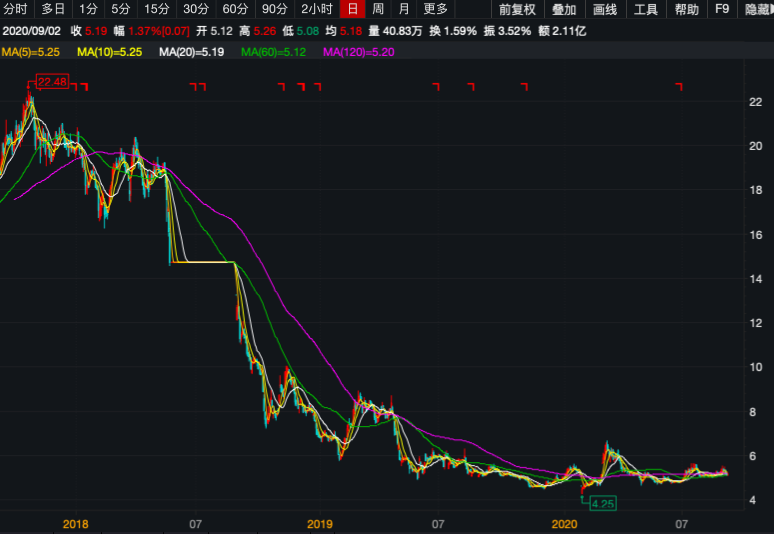
Task: Select the 60分 chart period
Action: 235,9
